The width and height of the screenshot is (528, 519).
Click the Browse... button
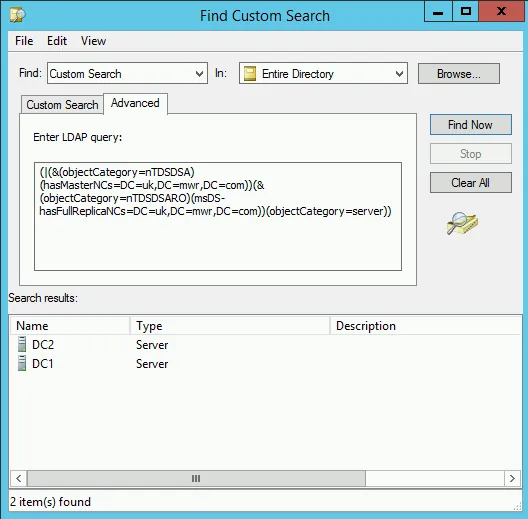[459, 73]
